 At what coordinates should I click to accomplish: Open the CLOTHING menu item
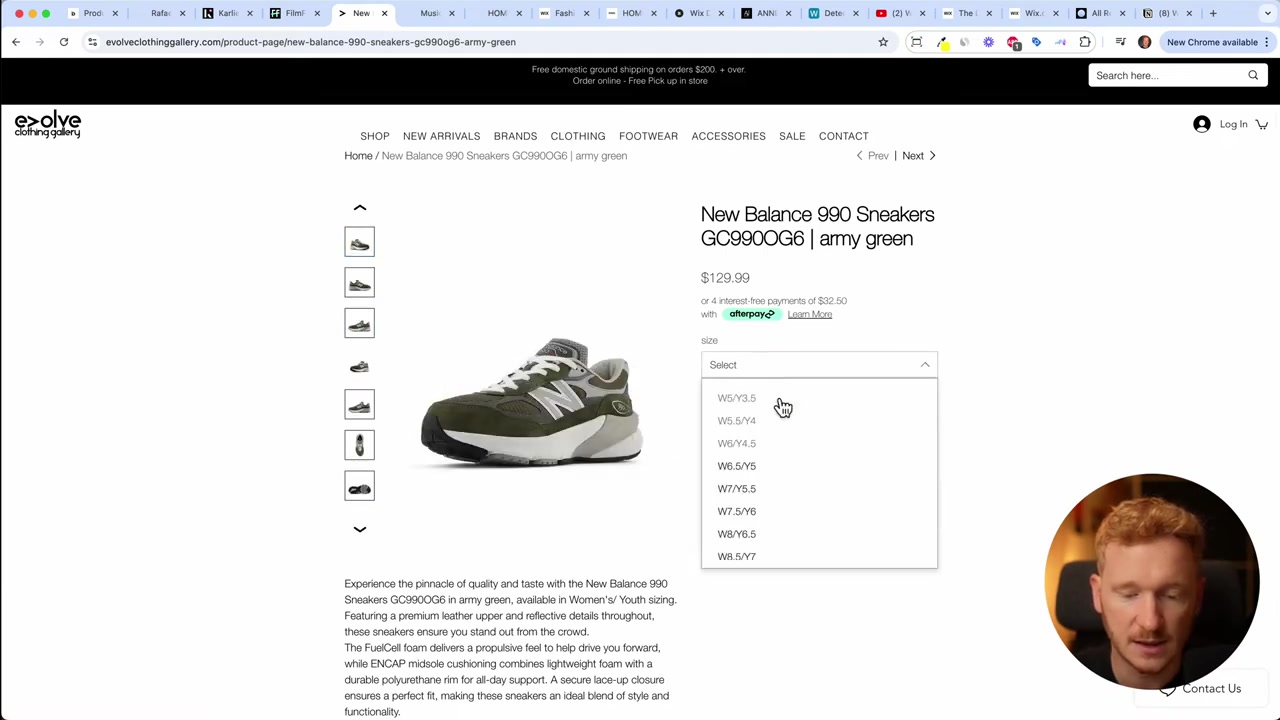pos(578,136)
